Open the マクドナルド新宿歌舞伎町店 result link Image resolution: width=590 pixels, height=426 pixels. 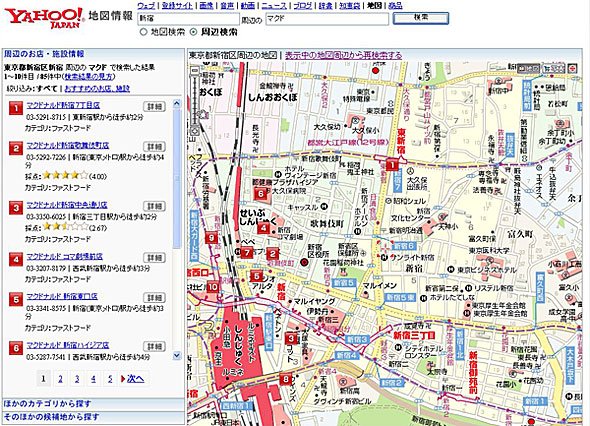(x=68, y=145)
